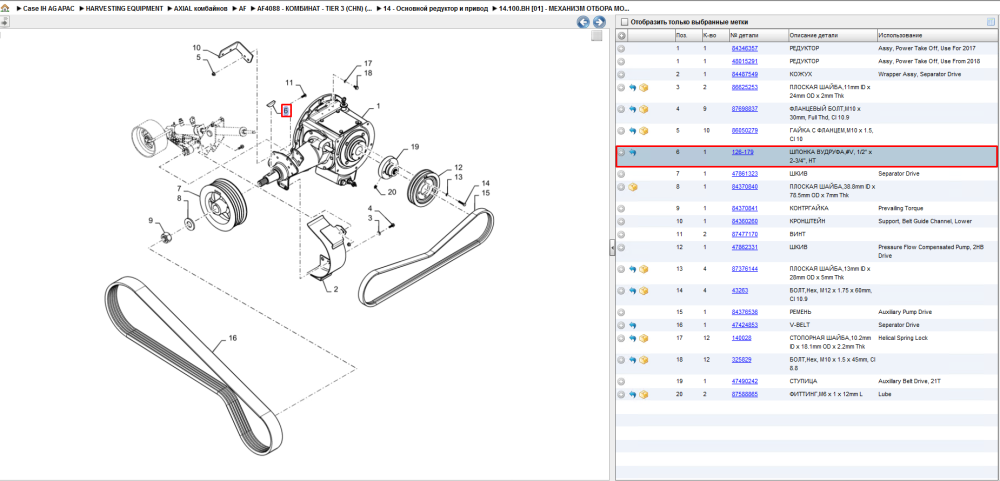The width and height of the screenshot is (1000, 481).
Task: Click the blue arrow icon for part 87376144
Action: 633,269
